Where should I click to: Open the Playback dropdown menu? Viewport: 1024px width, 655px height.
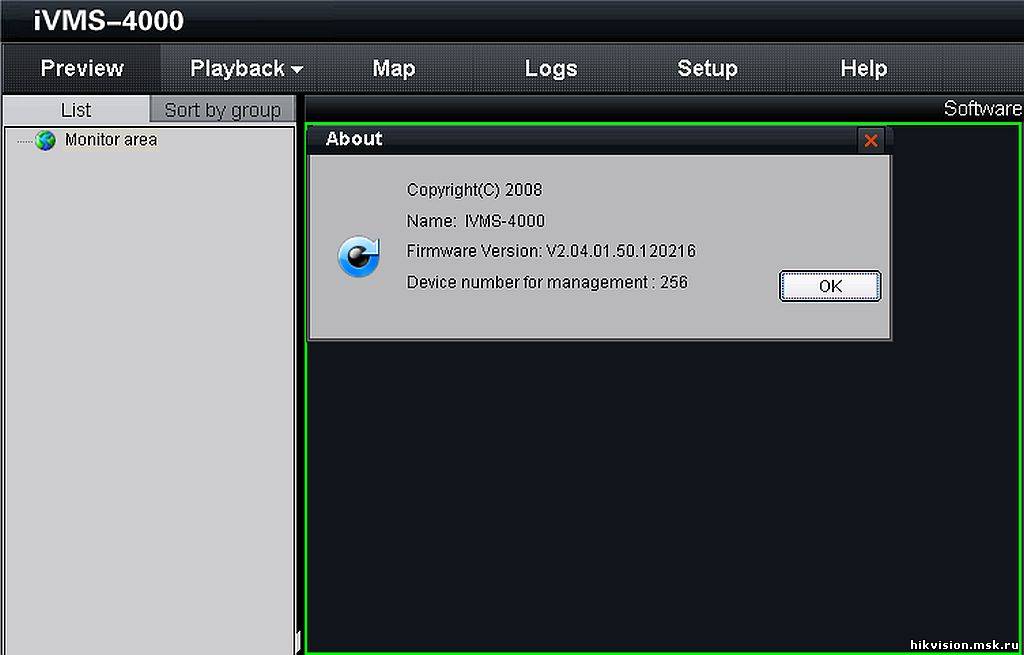(x=246, y=69)
